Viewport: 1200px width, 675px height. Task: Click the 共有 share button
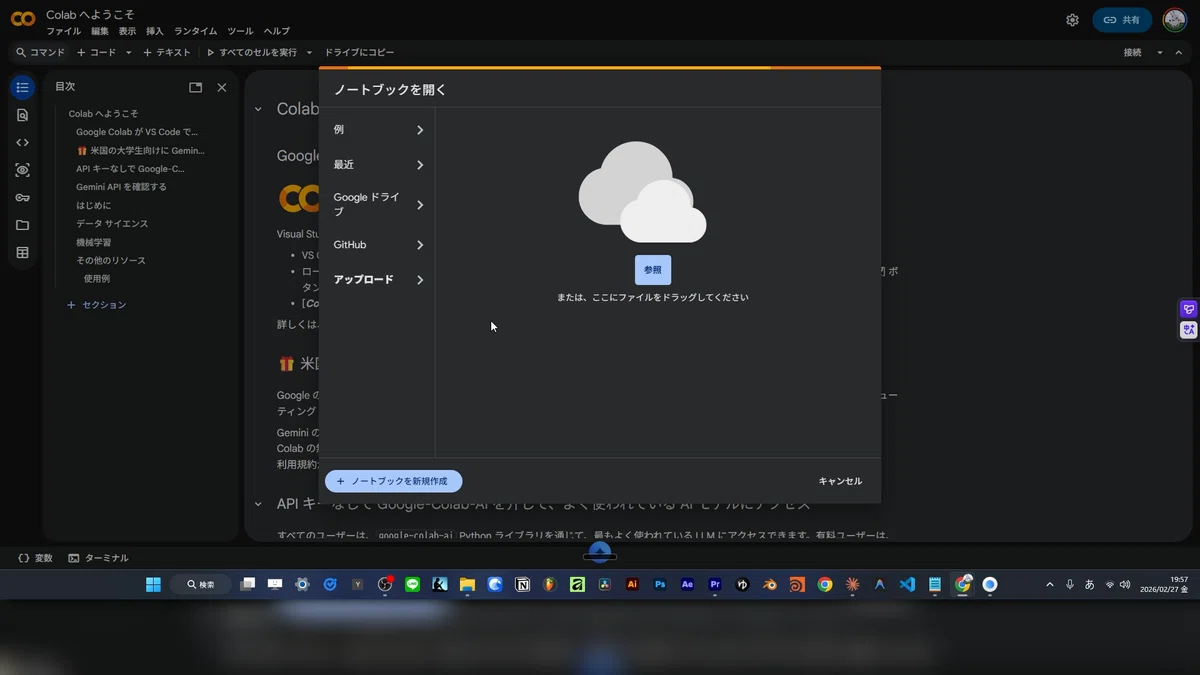[1122, 20]
